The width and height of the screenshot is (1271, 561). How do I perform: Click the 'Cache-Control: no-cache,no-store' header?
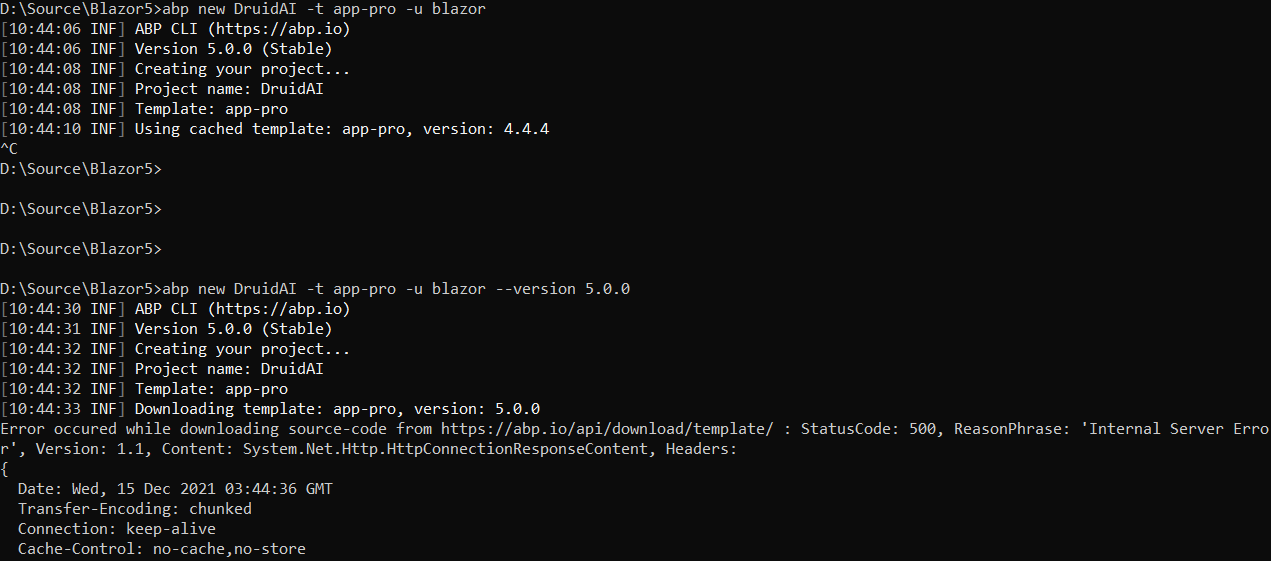[x=162, y=549]
